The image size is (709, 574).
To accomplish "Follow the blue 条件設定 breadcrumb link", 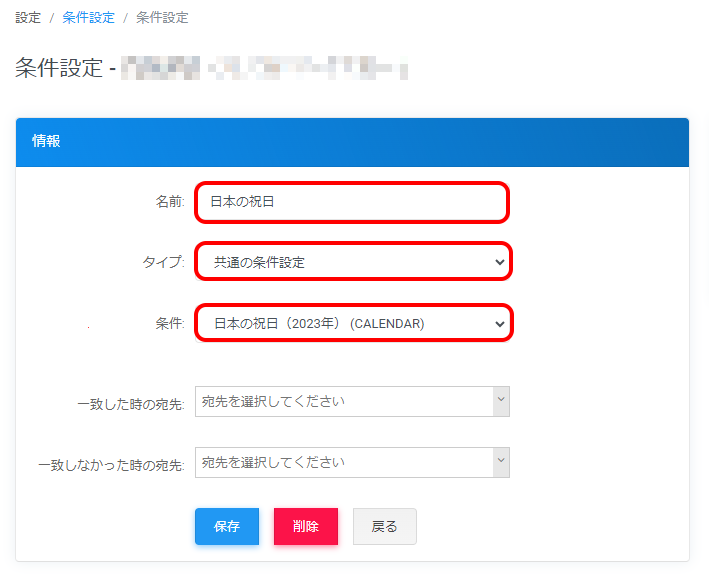I will [x=88, y=18].
